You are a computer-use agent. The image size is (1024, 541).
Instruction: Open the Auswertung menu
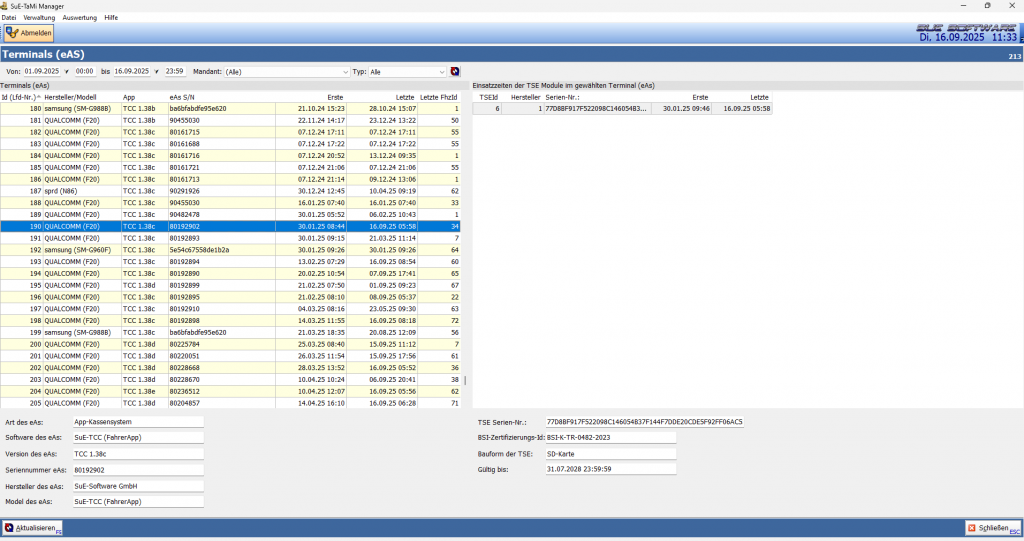point(80,18)
